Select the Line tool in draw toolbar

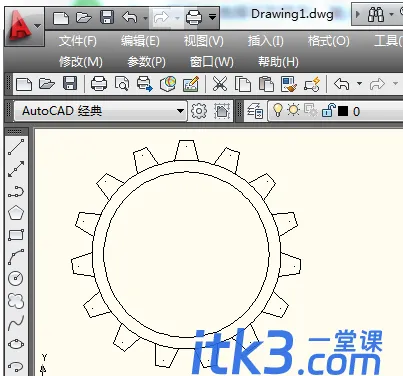point(16,147)
